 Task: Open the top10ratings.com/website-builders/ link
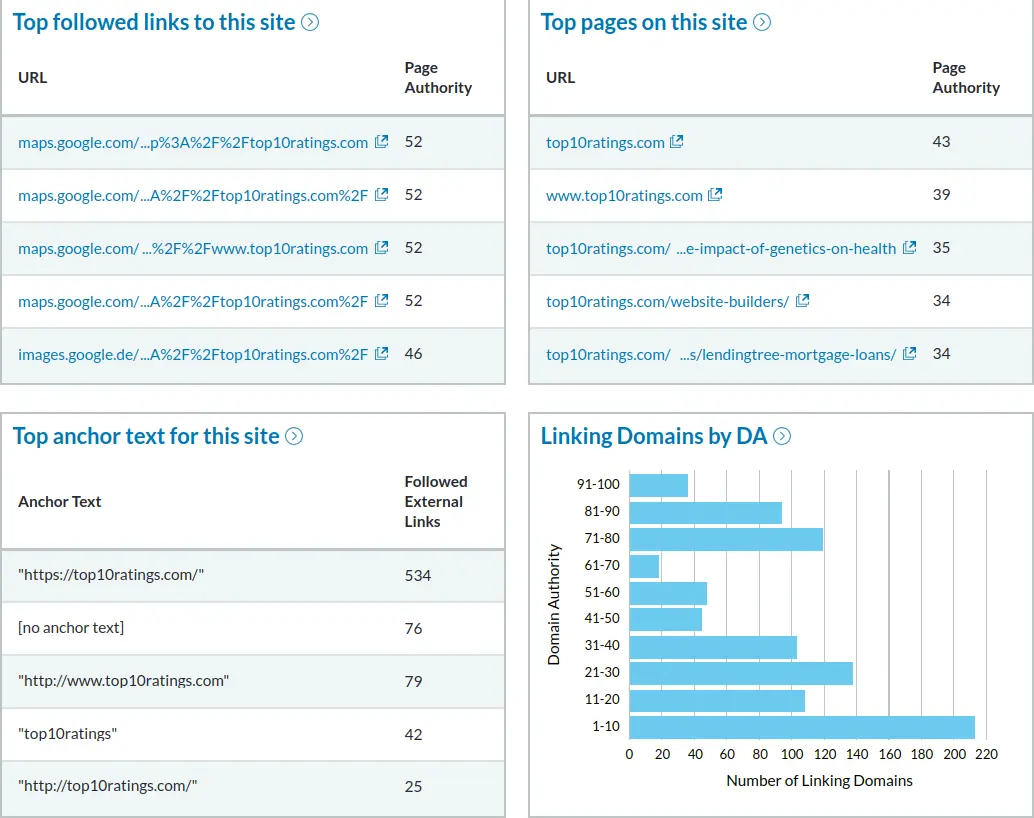pos(667,302)
